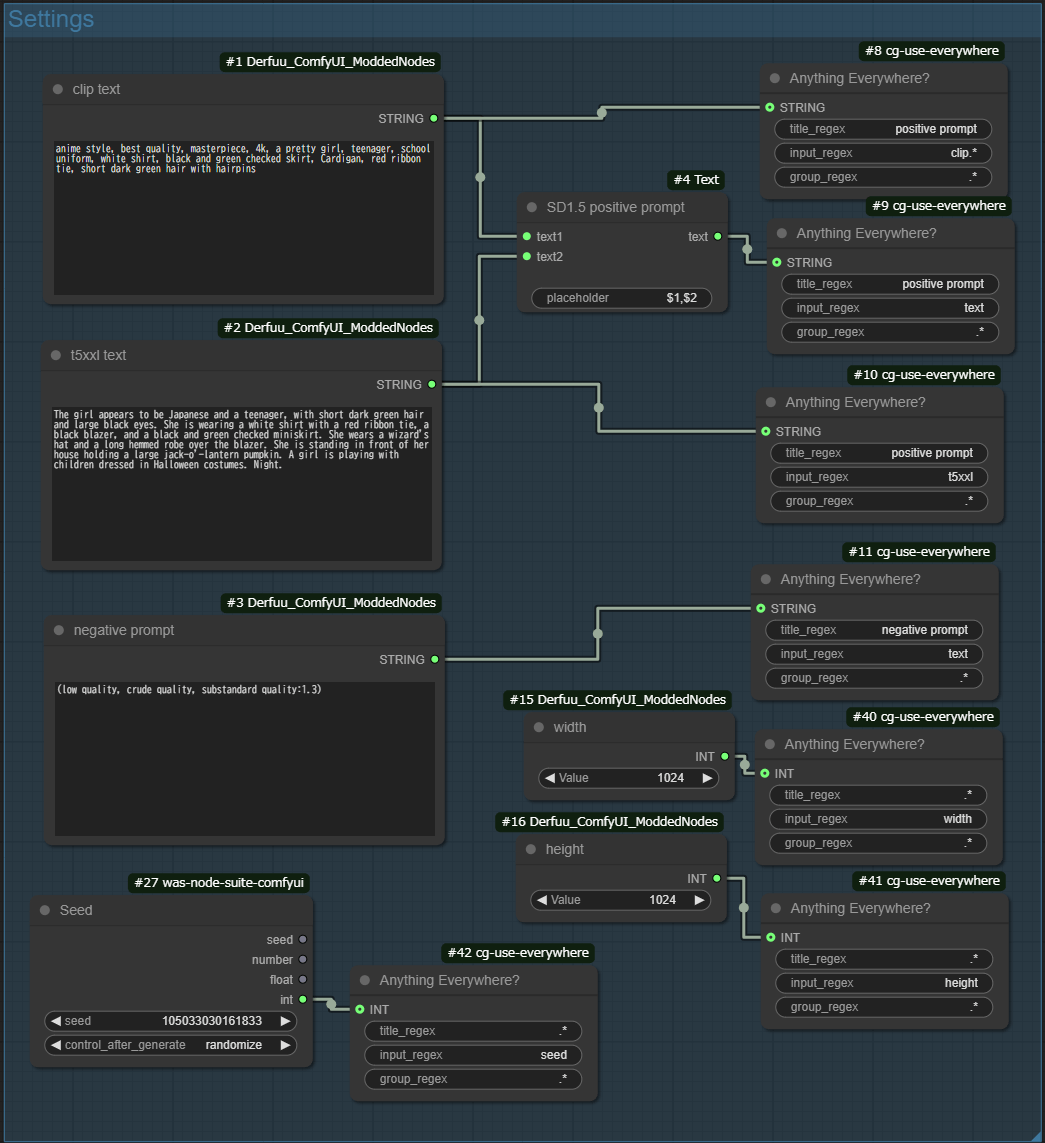Click the text1 input socket on the Text node
The height and width of the screenshot is (1143, 1045).
point(527,236)
